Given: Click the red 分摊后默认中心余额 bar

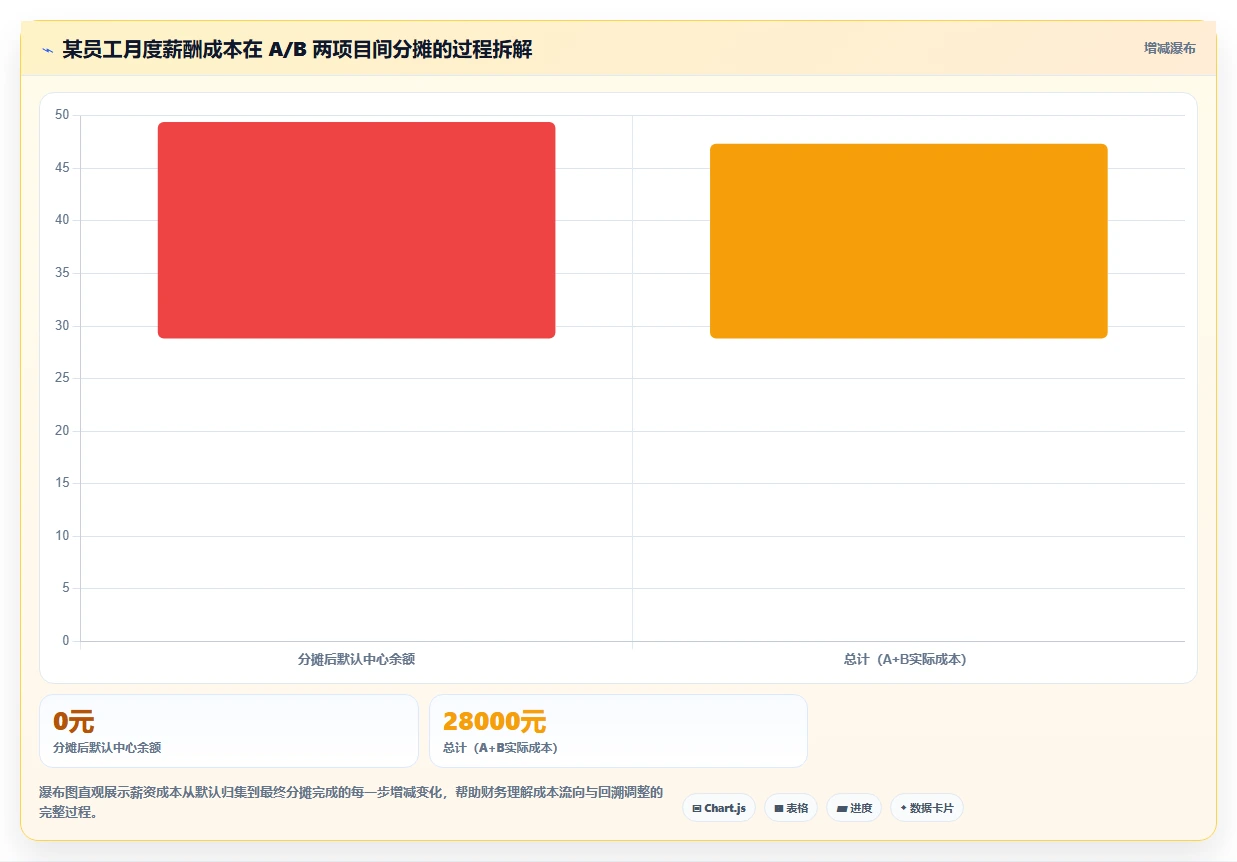Looking at the screenshot, I should click(x=356, y=230).
